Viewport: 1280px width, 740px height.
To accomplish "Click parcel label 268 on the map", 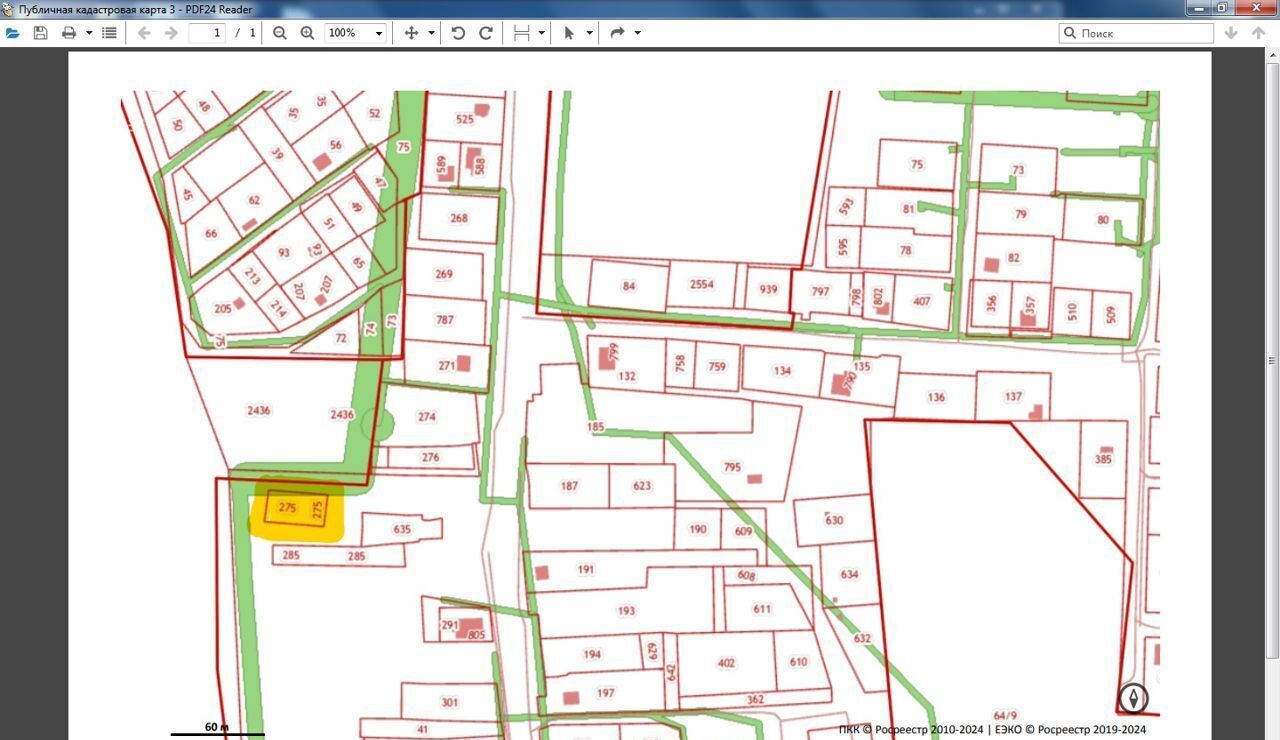I will point(458,218).
